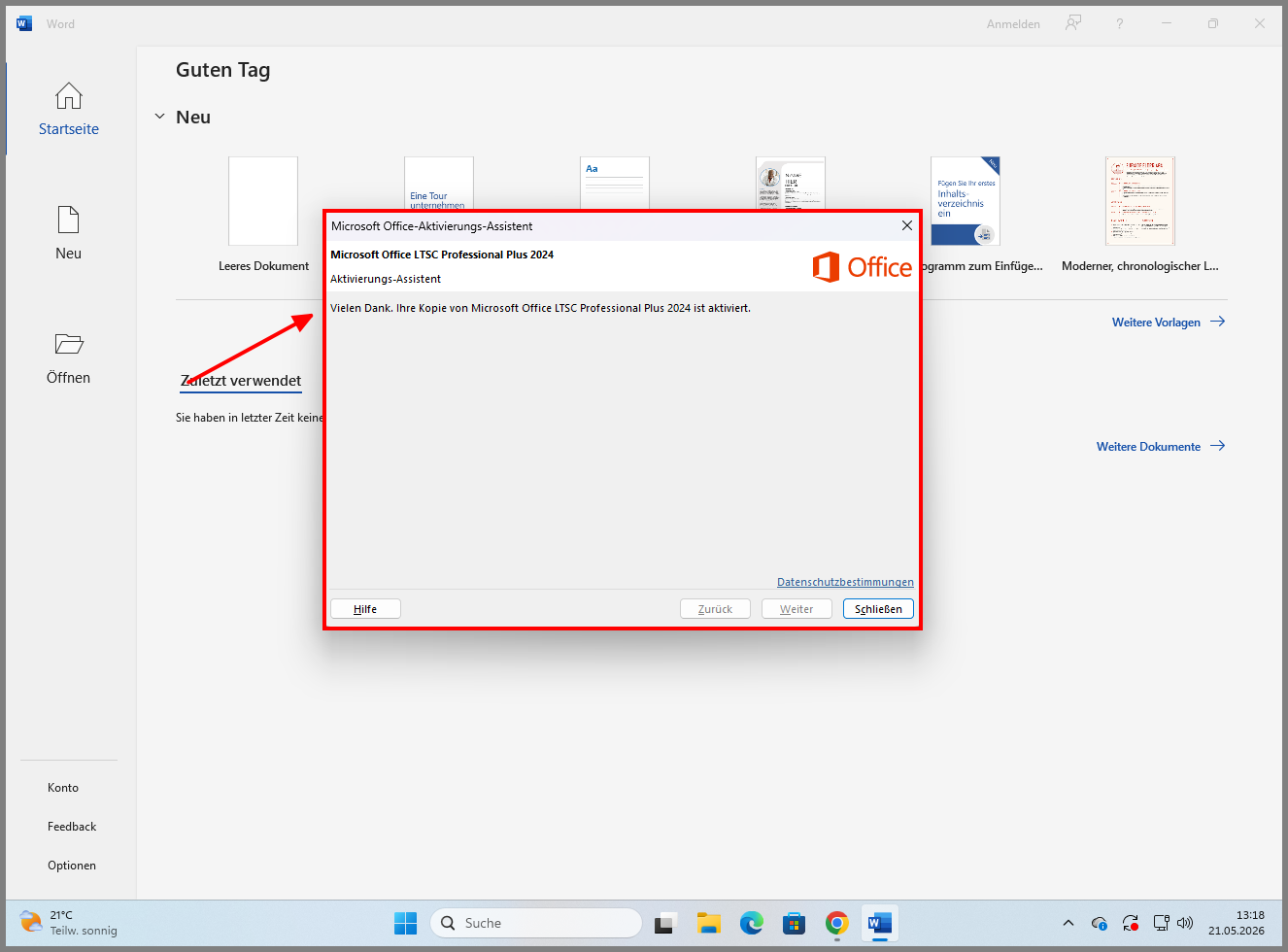The image size is (1288, 952).
Task: Click Anmelden to sign in
Action: [x=1013, y=24]
